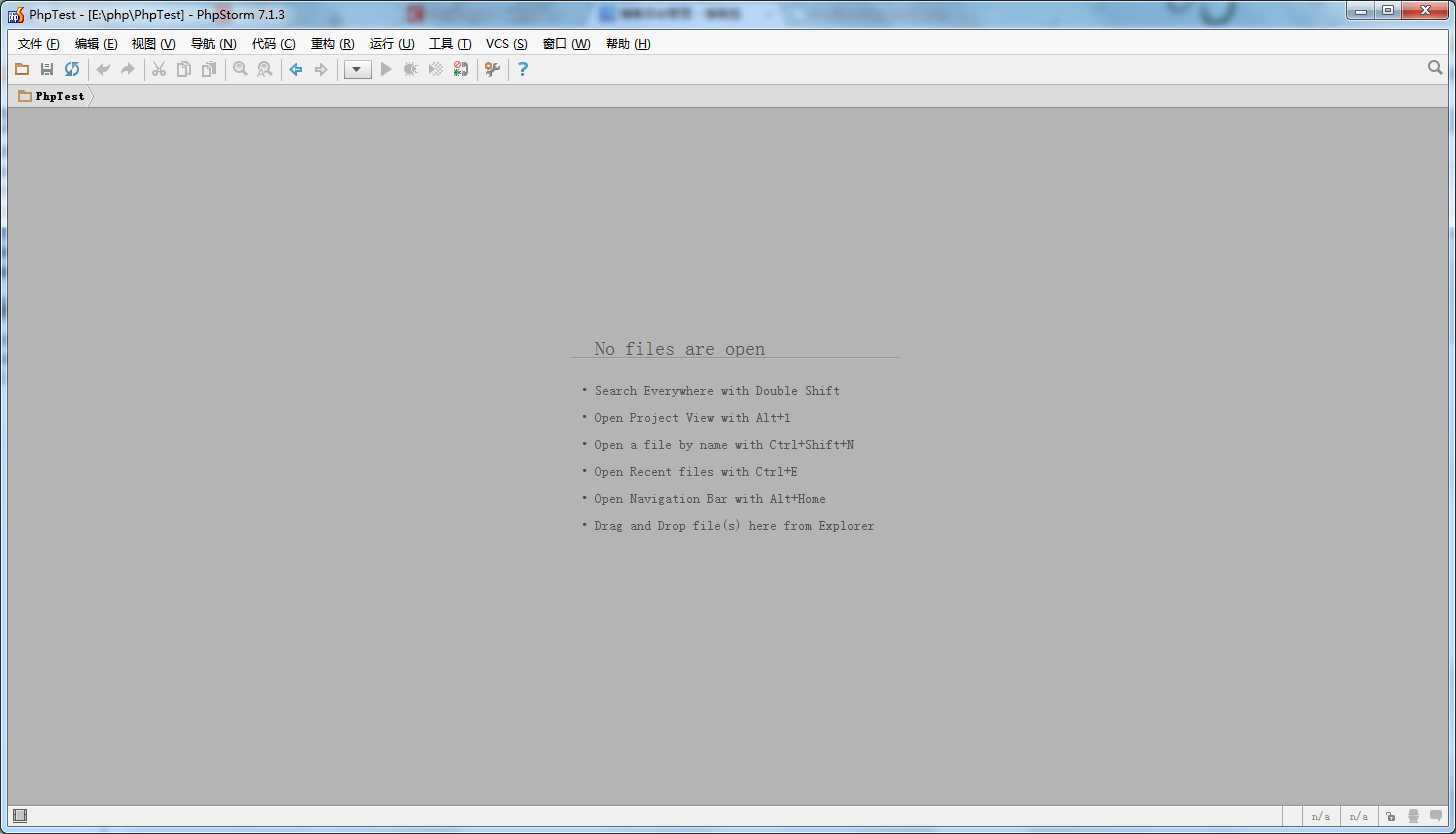1456x834 pixels.
Task: Click 'Open Project View with Alt+1' hint
Action: pos(692,418)
